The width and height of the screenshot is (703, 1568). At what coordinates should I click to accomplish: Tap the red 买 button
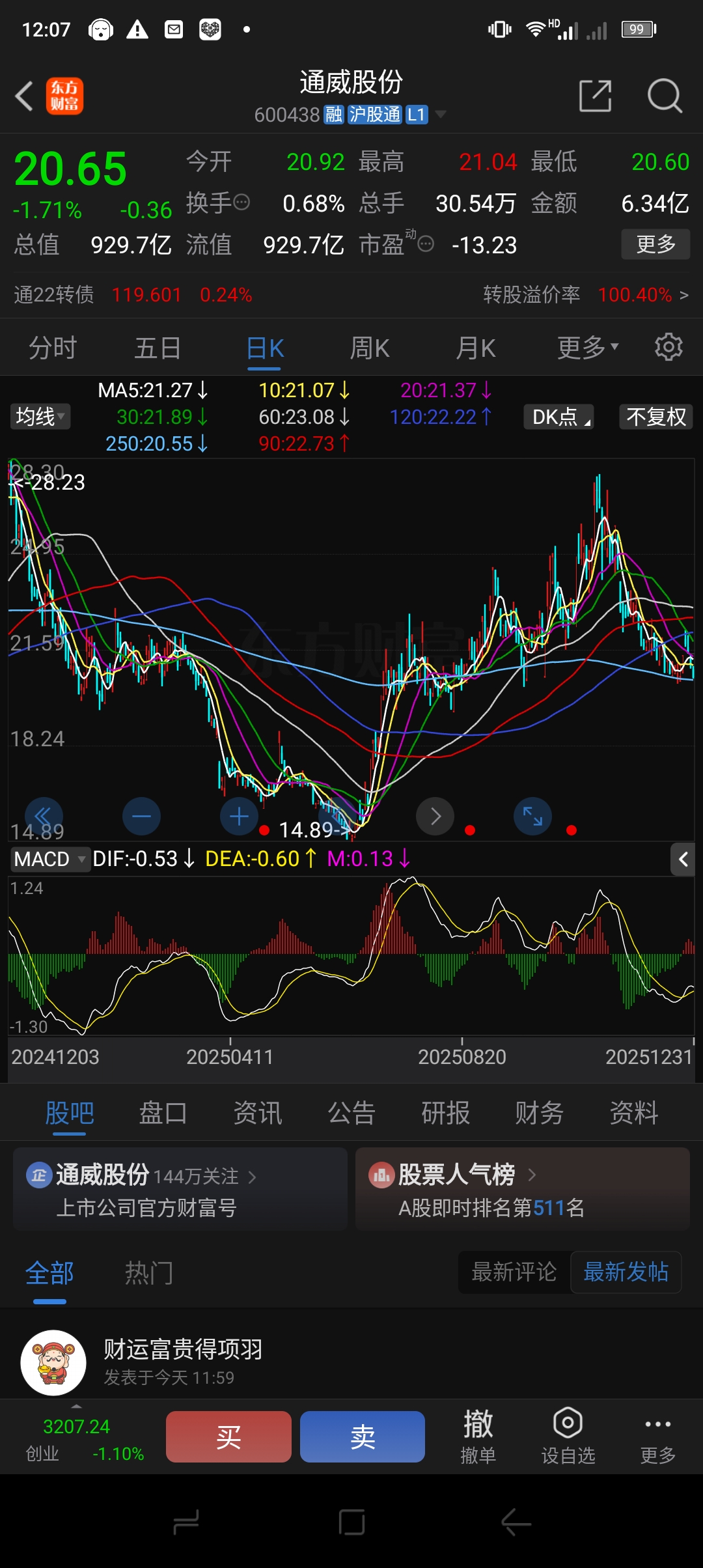(x=228, y=1436)
